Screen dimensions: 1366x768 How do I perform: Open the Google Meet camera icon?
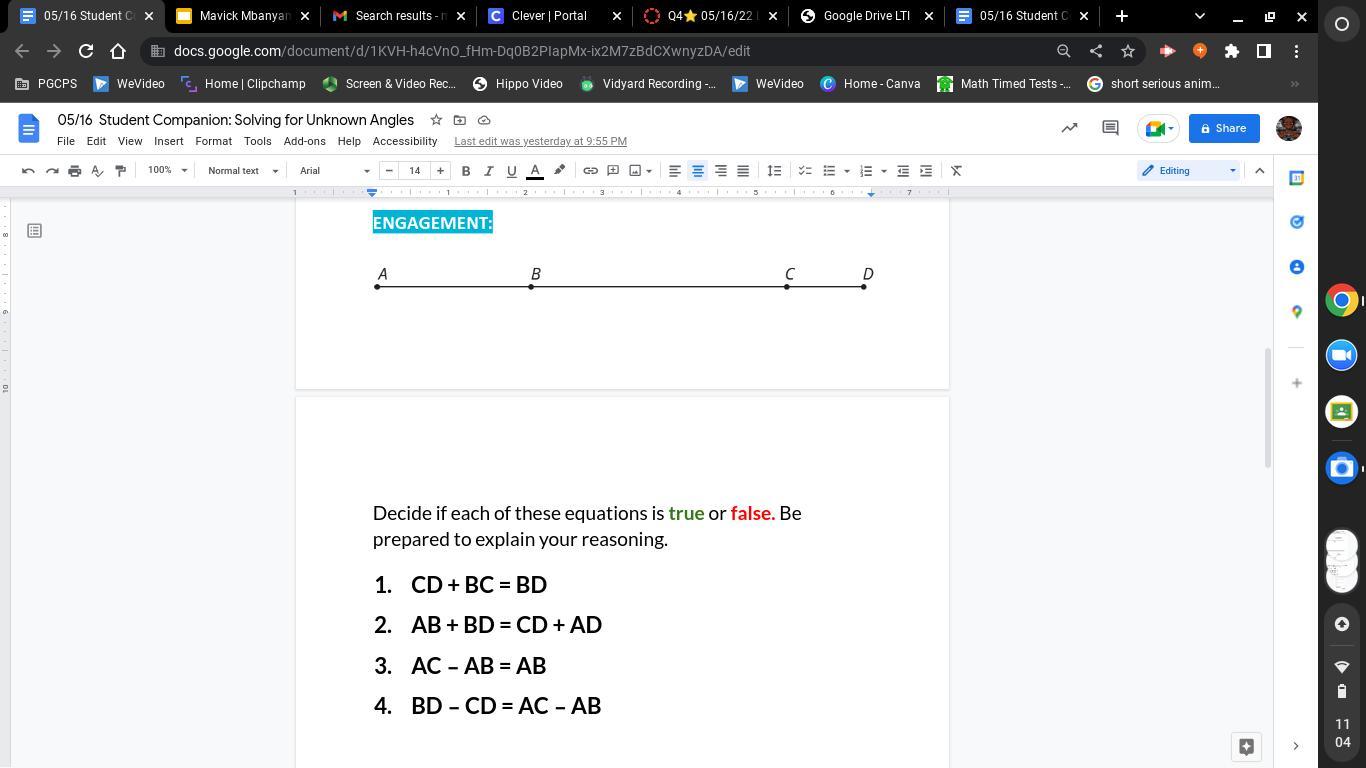click(1158, 128)
